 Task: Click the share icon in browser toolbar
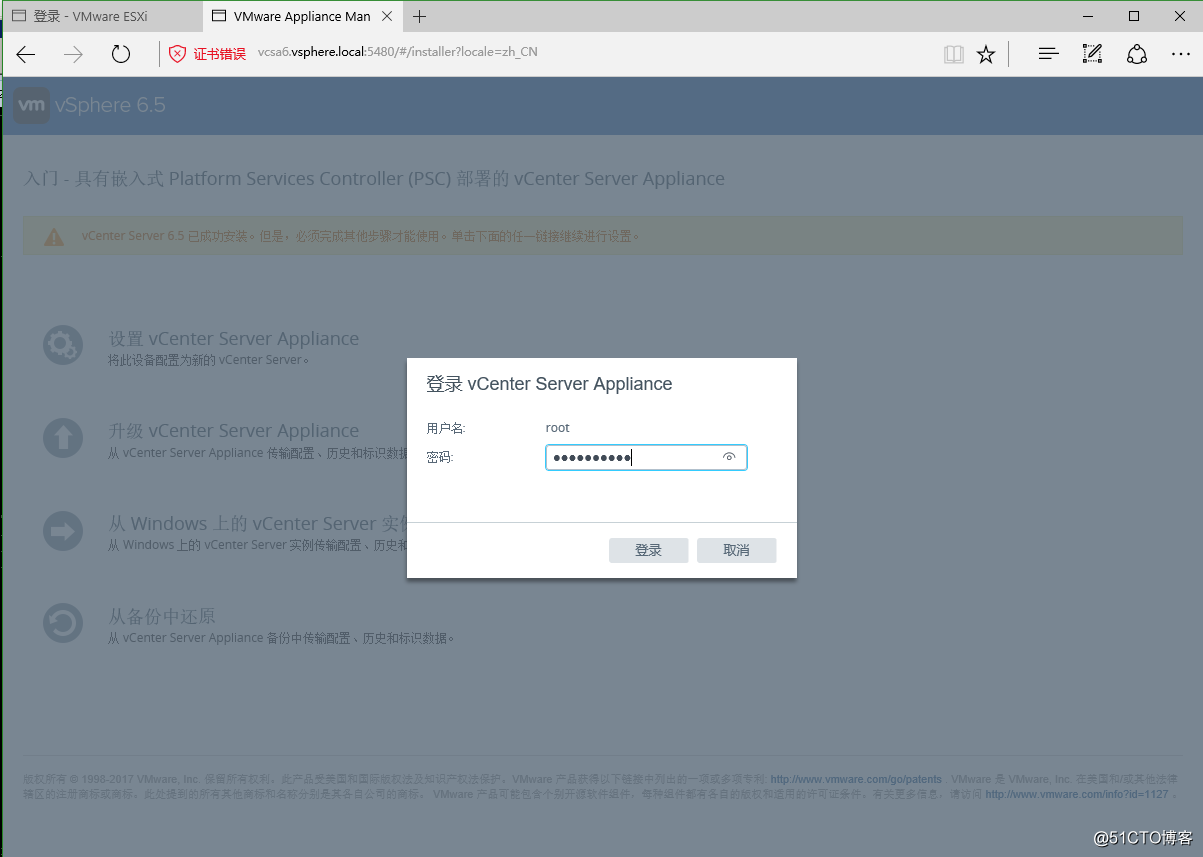pos(1137,54)
